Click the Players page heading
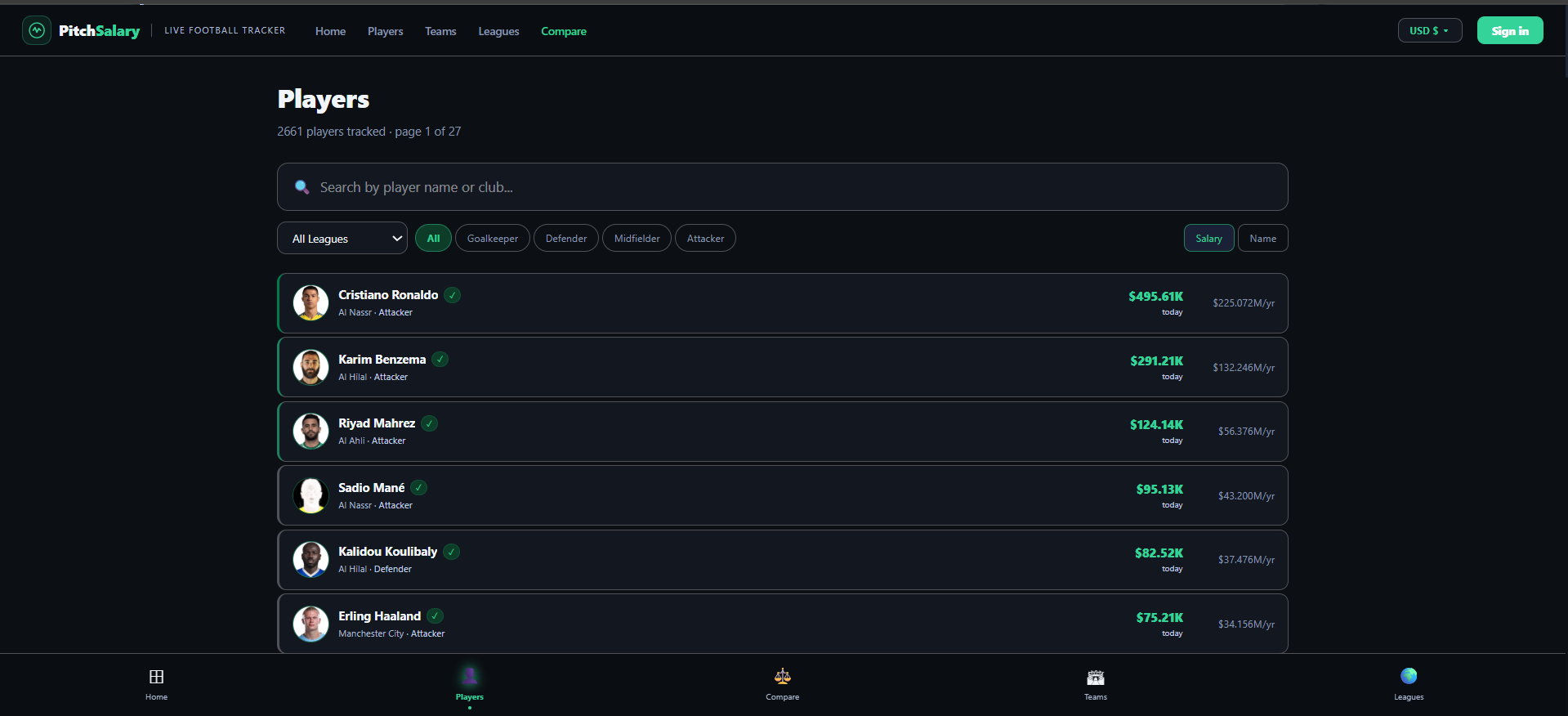The height and width of the screenshot is (716, 1568). tap(324, 99)
